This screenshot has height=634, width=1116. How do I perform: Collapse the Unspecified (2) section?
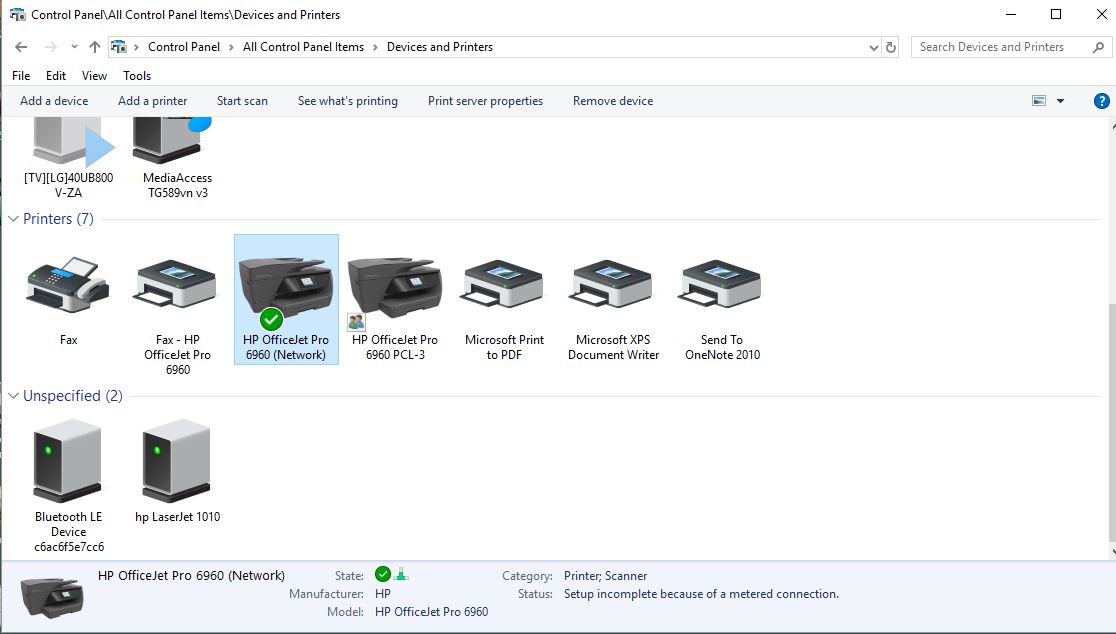12,396
